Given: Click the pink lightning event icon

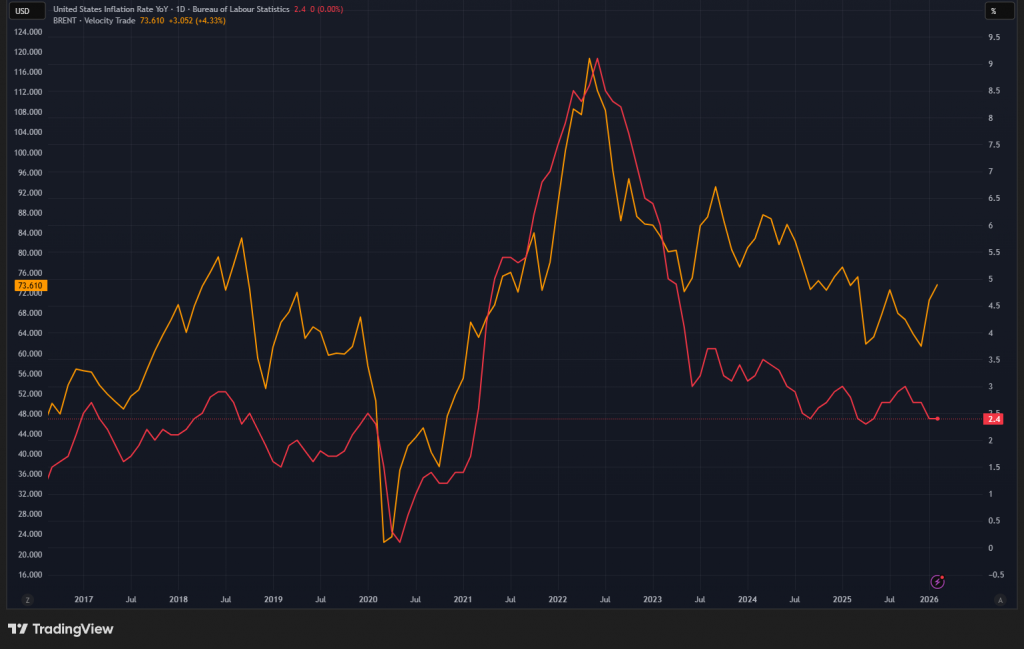Looking at the screenshot, I should tap(938, 580).
